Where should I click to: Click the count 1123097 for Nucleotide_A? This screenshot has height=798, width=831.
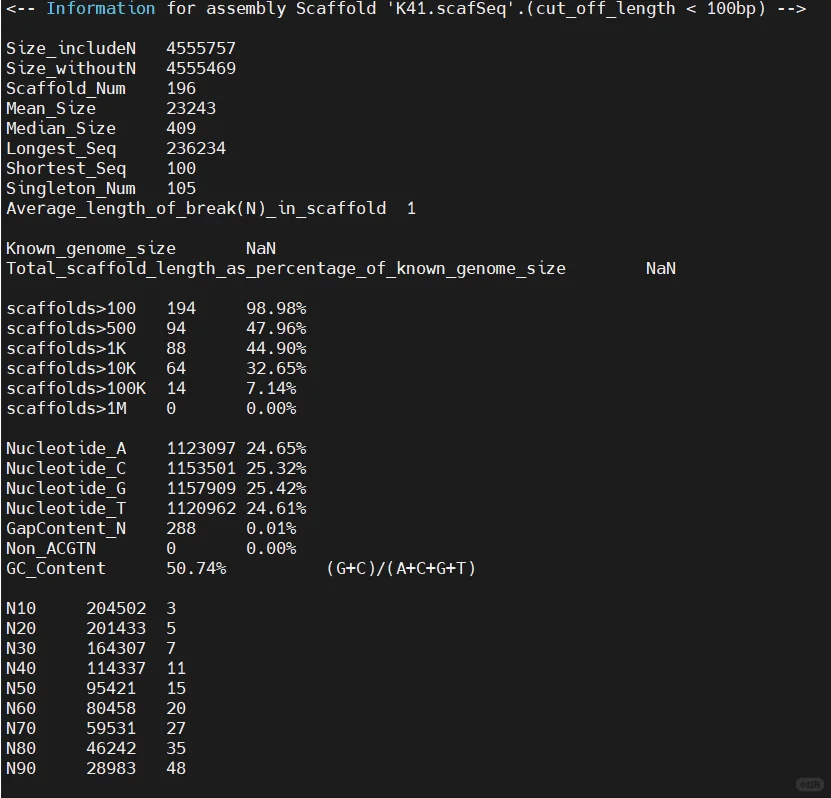[201, 448]
